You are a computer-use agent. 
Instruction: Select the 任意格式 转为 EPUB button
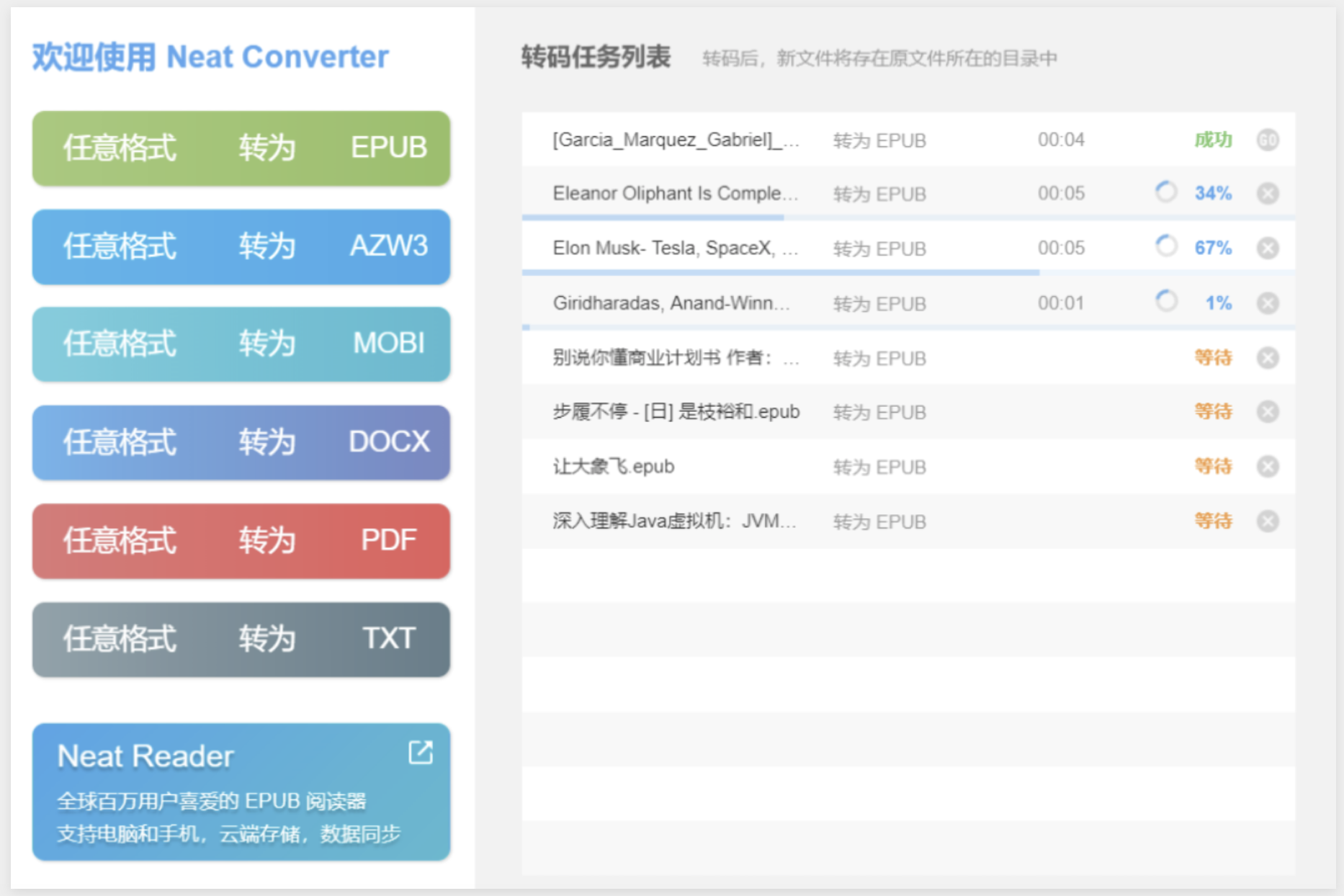[241, 149]
